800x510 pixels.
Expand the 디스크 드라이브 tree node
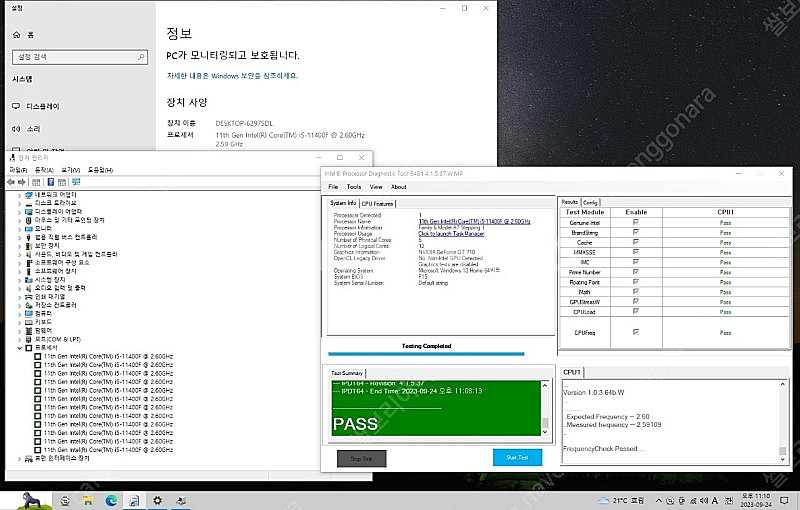coord(19,203)
